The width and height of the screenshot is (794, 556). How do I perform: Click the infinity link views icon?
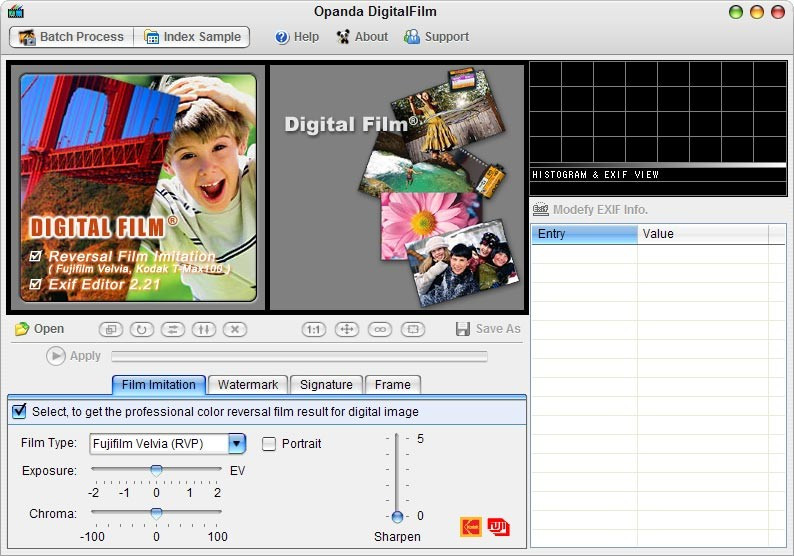(x=380, y=330)
